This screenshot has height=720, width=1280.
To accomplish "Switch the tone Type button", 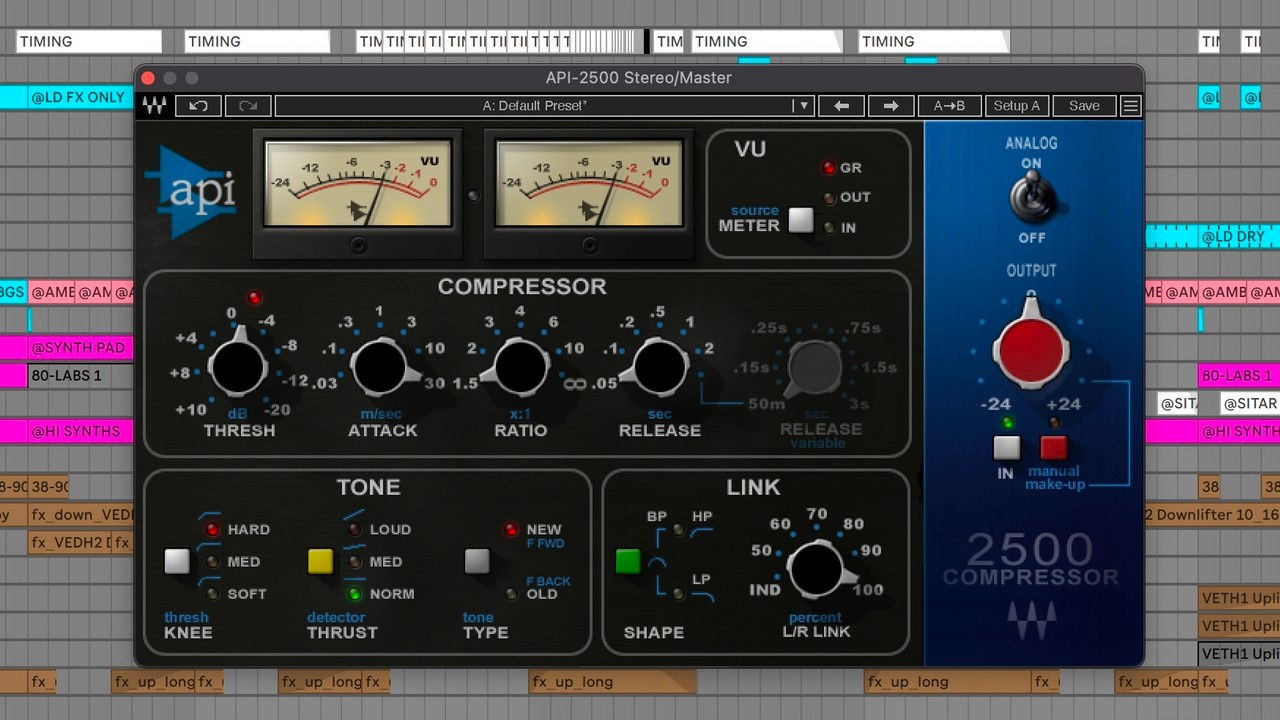I will (x=477, y=561).
